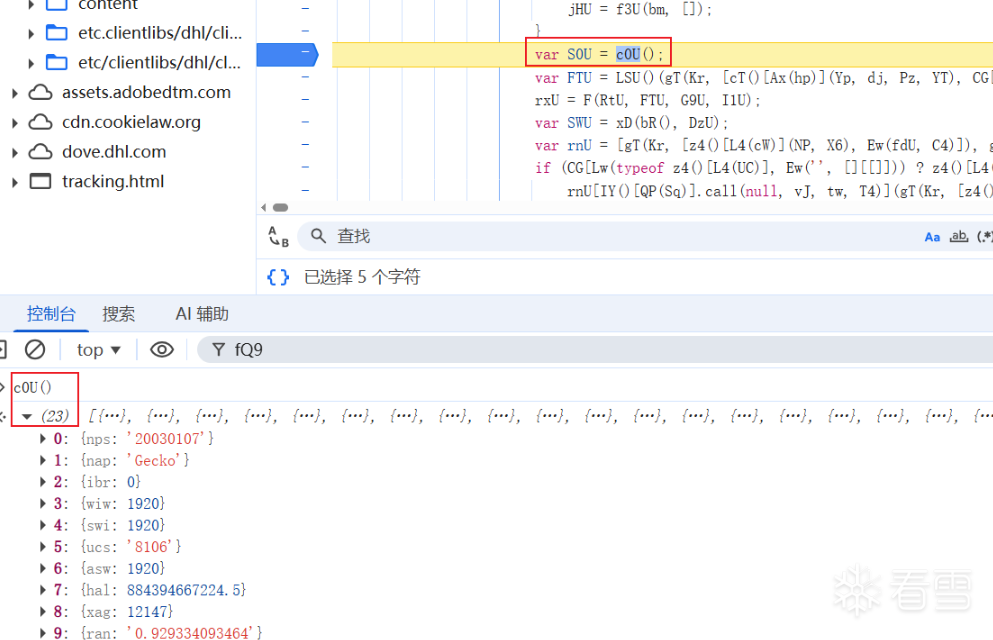
Task: Expand array item 7 with hal value
Action: click(x=43, y=590)
